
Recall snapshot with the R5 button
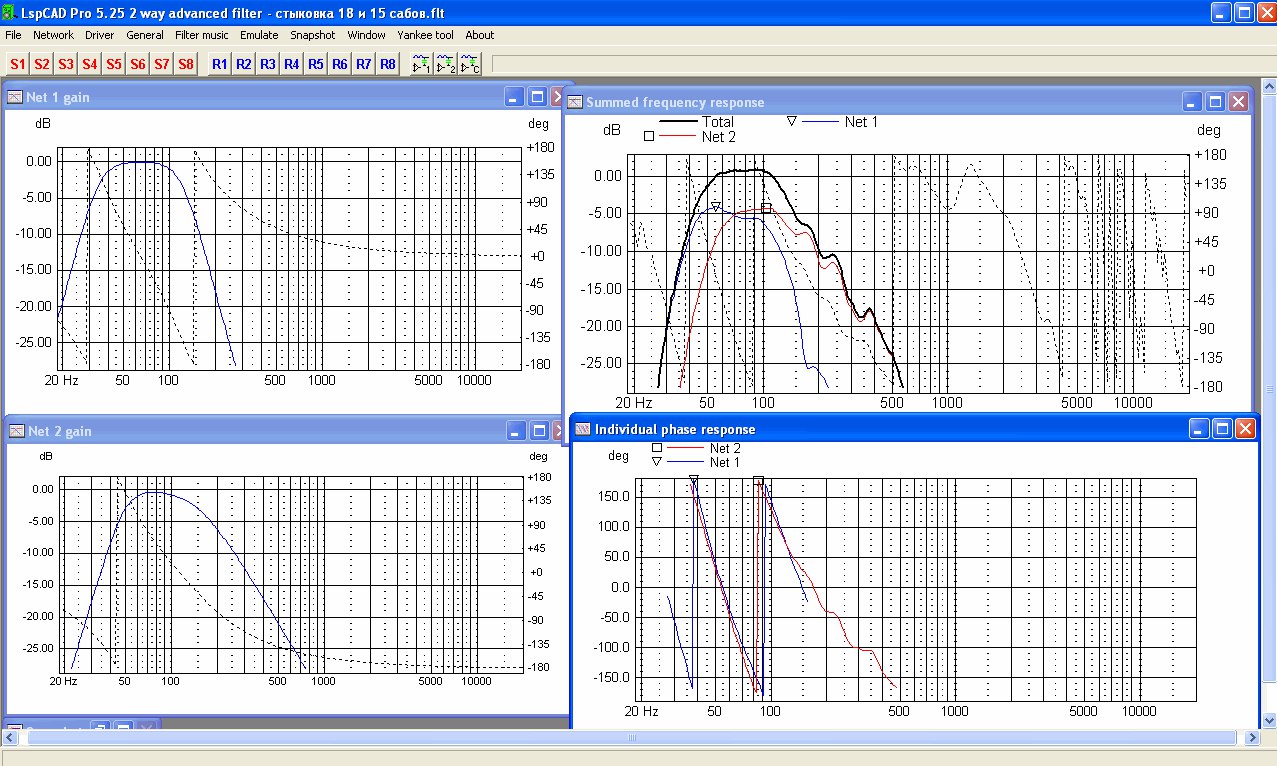316,64
